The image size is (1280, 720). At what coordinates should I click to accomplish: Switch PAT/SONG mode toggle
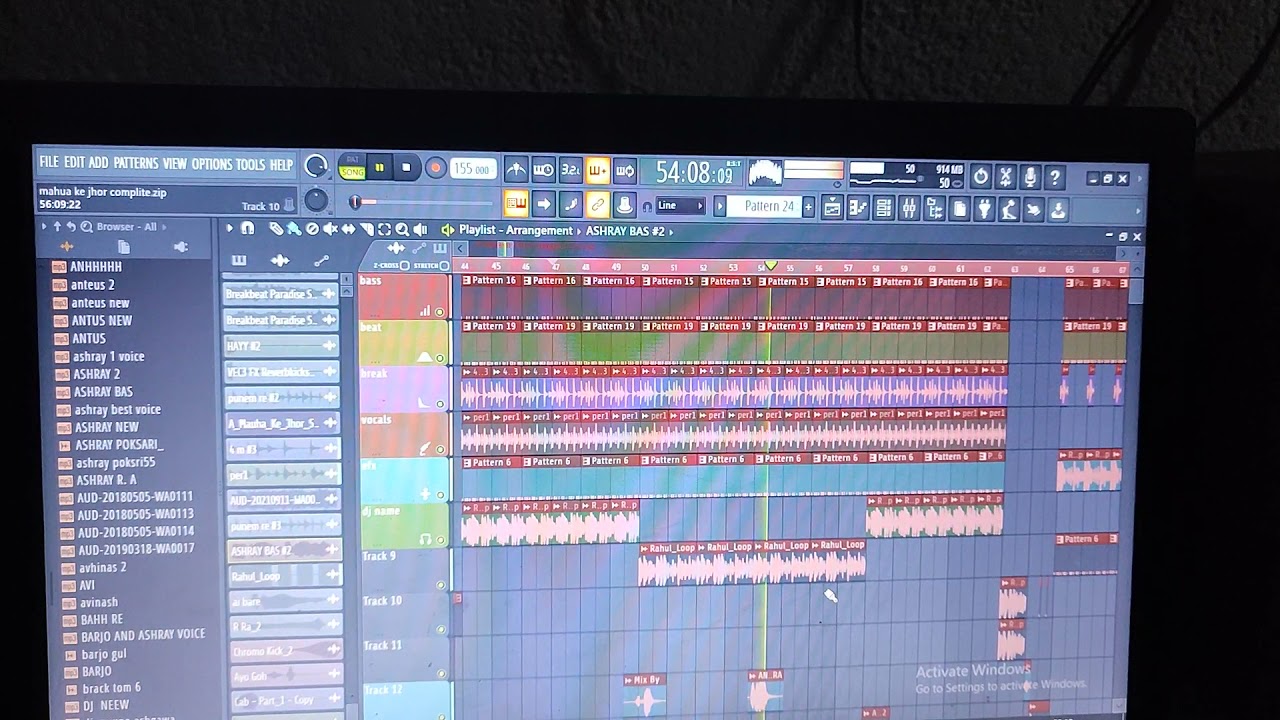352,166
